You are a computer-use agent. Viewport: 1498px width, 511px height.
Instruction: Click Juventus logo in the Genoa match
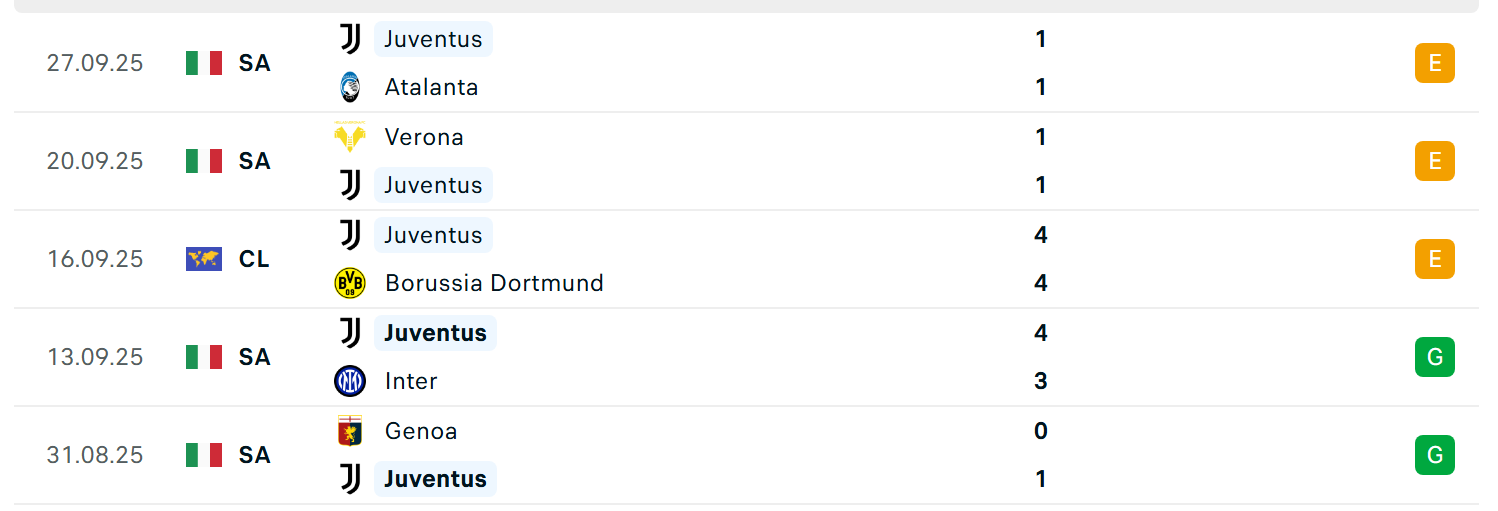[x=349, y=479]
